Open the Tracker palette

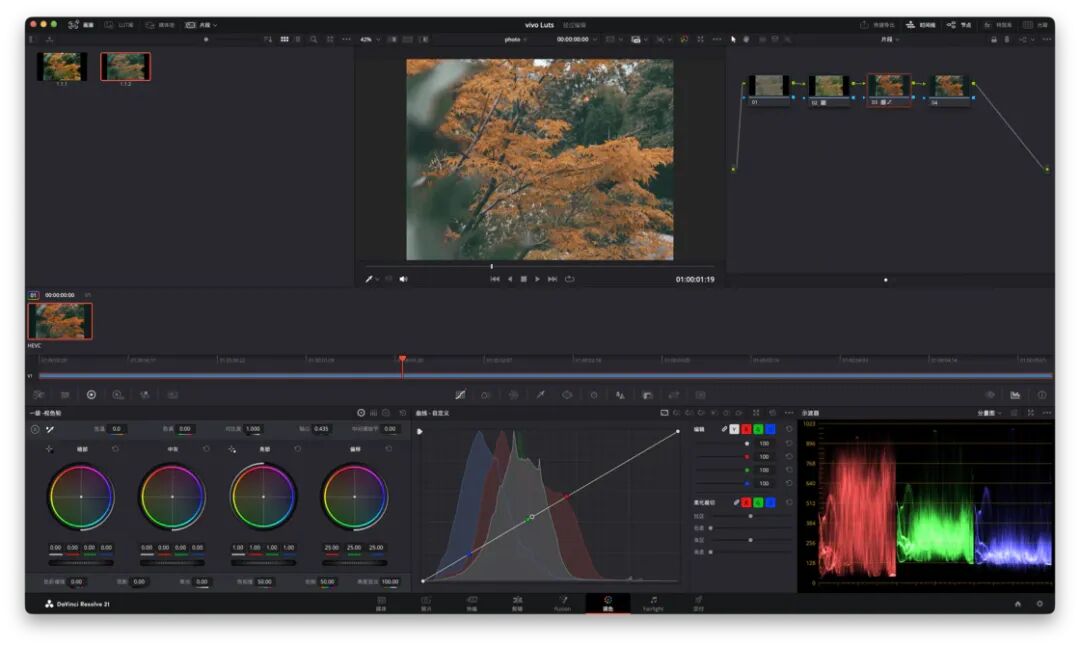[594, 395]
